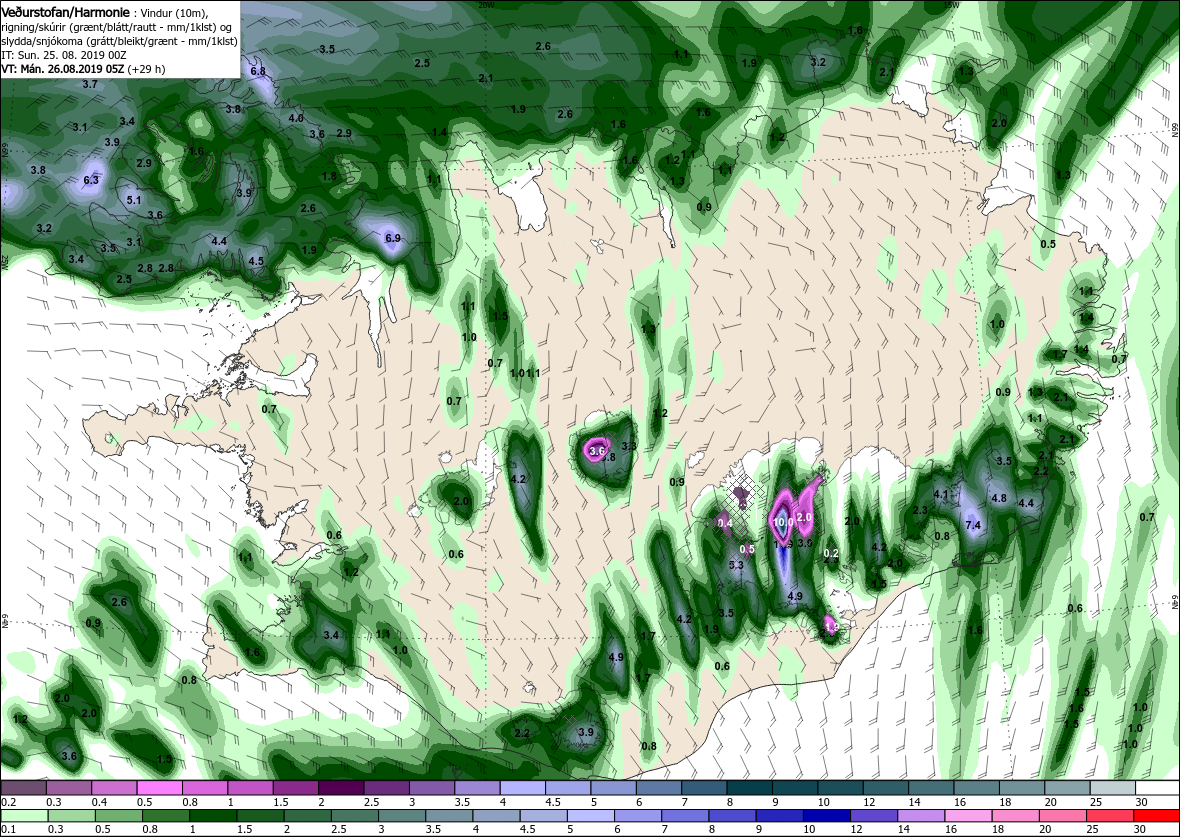
Task: Click the 3.7 precipitation value
Action: [x=90, y=84]
